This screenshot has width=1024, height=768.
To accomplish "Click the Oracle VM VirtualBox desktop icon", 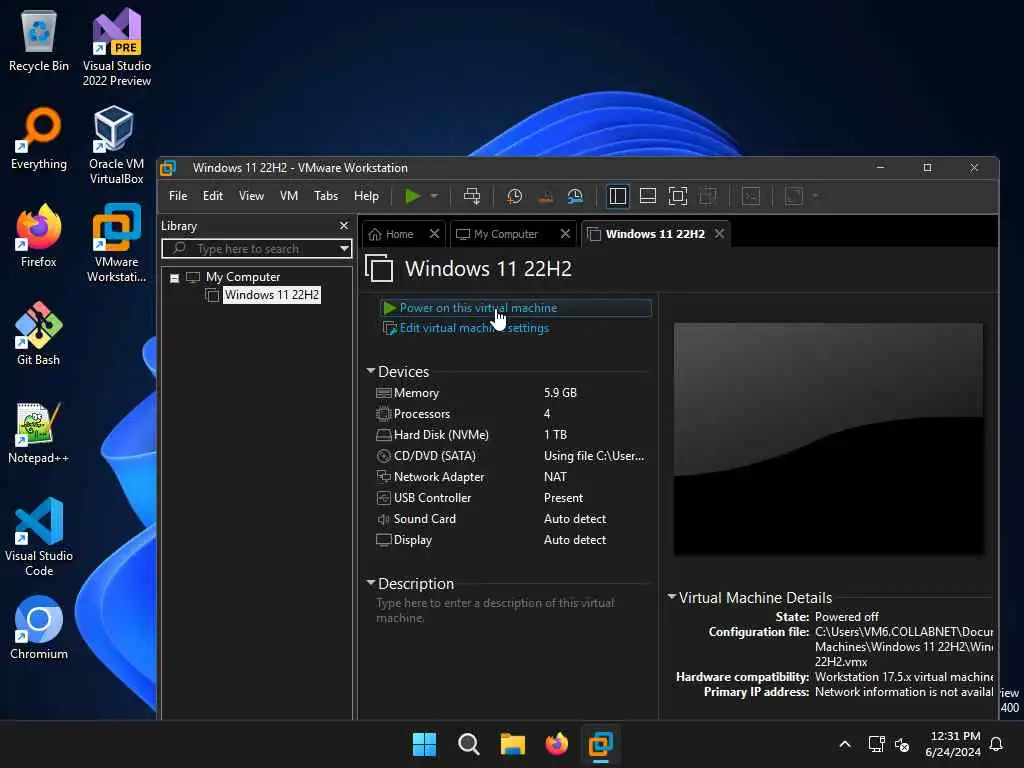I will pos(116,146).
